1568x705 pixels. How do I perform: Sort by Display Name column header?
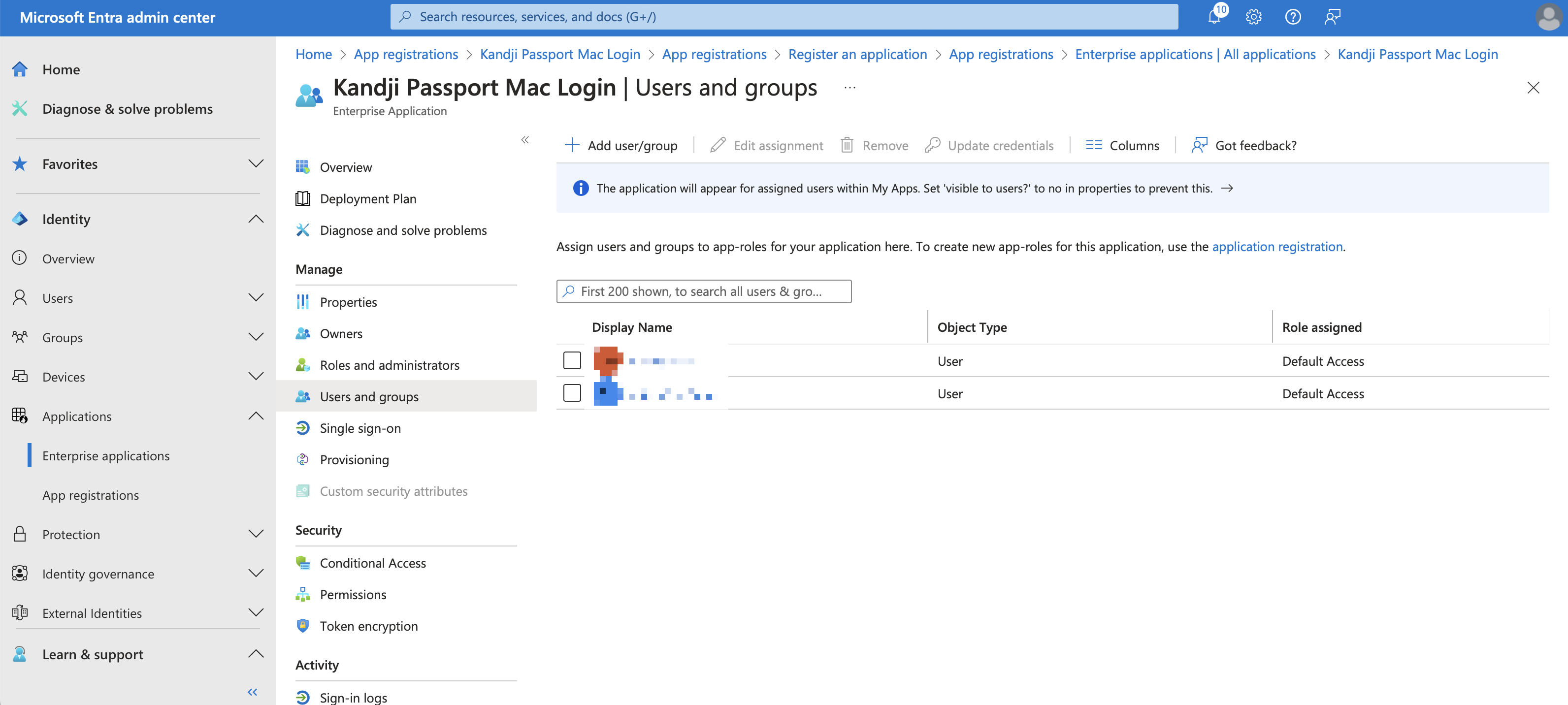632,327
